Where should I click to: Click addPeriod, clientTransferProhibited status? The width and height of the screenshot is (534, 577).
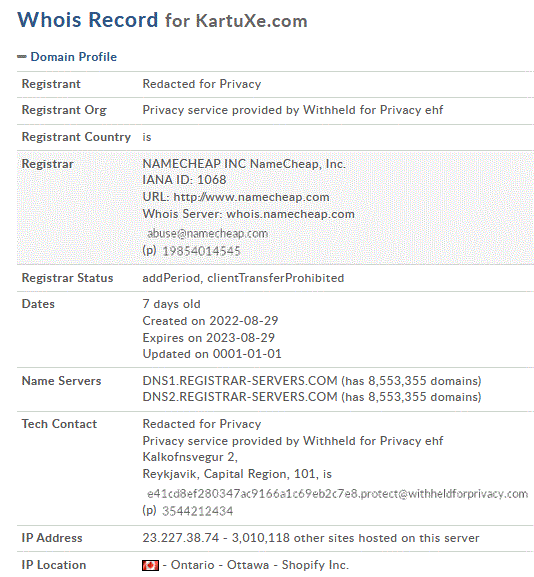[243, 278]
